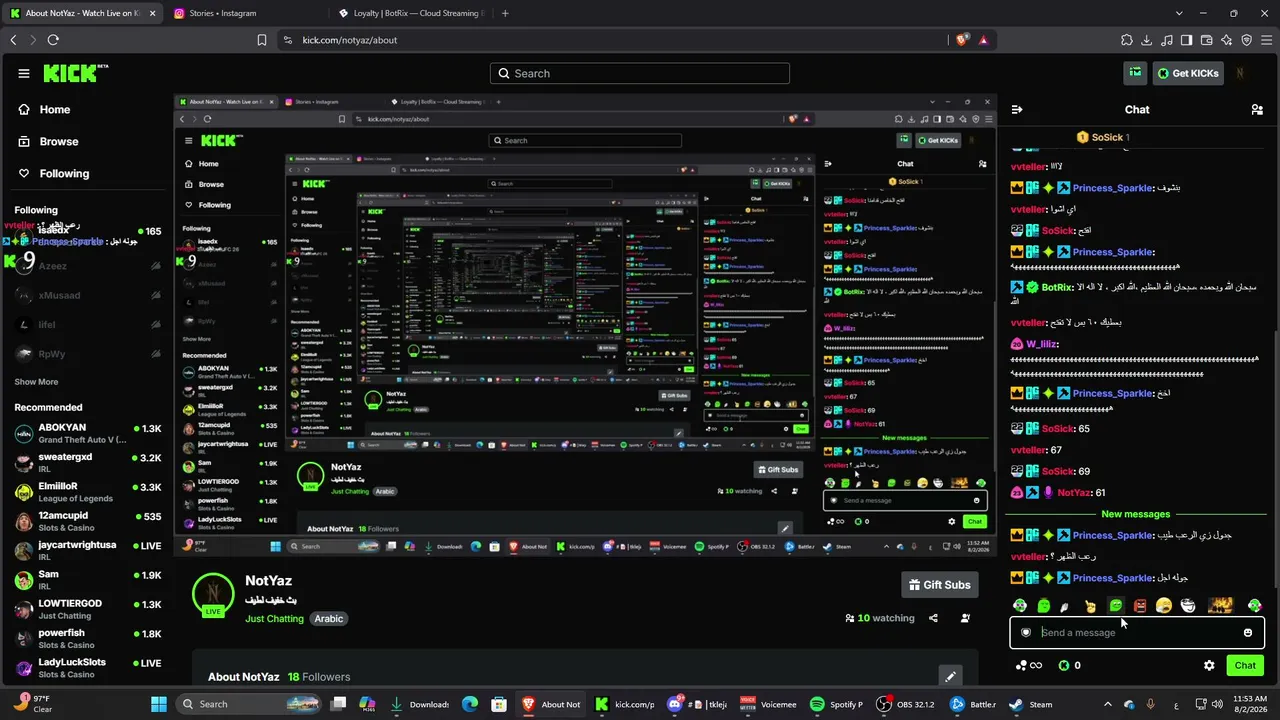Expand the browser tab search dropdown

1179,13
